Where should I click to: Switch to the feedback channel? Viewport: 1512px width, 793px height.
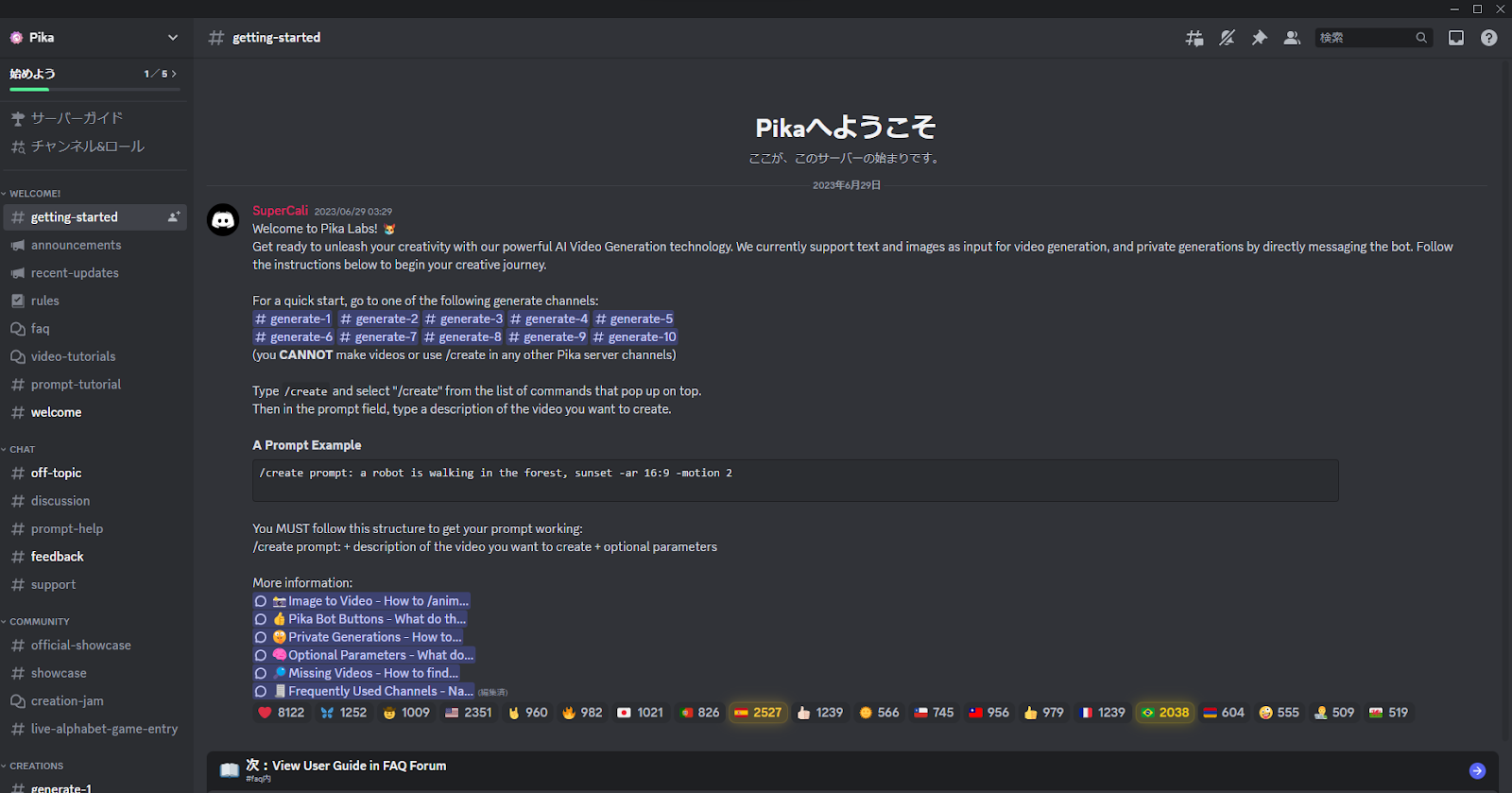coord(94,557)
